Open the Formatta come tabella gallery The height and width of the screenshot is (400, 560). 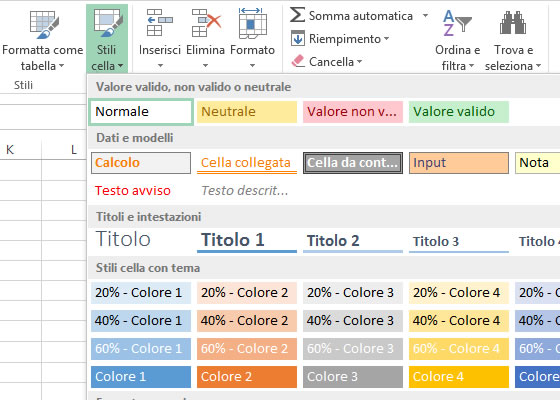pos(42,39)
